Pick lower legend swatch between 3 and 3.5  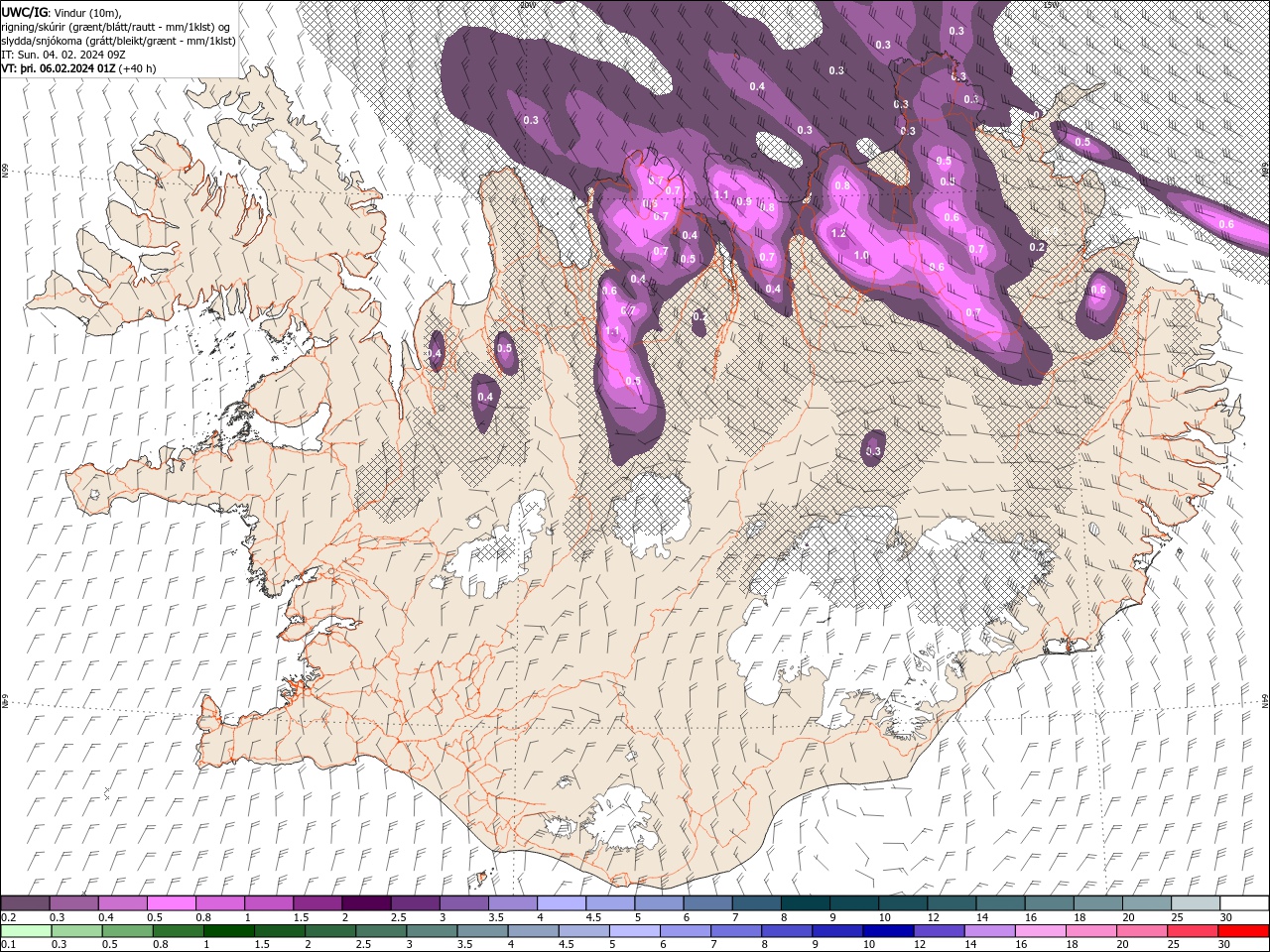point(432,931)
